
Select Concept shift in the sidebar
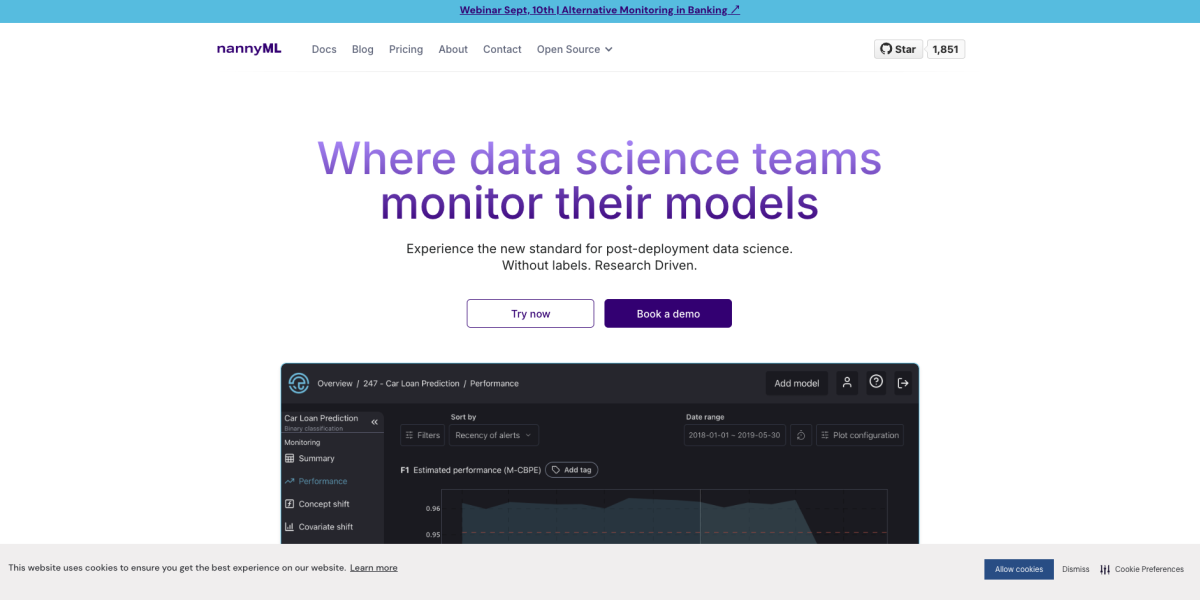[x=323, y=504]
